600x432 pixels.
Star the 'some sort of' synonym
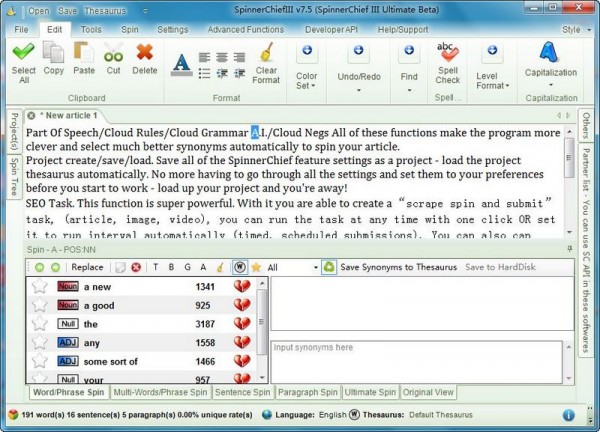pyautogui.click(x=39, y=361)
